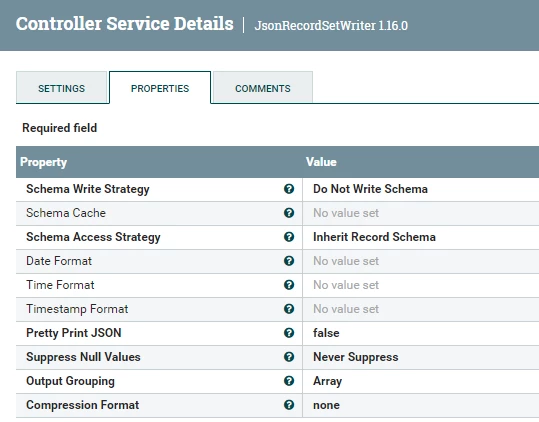
Task: Change the 'Inherit Record Schema' value
Action: [374, 237]
